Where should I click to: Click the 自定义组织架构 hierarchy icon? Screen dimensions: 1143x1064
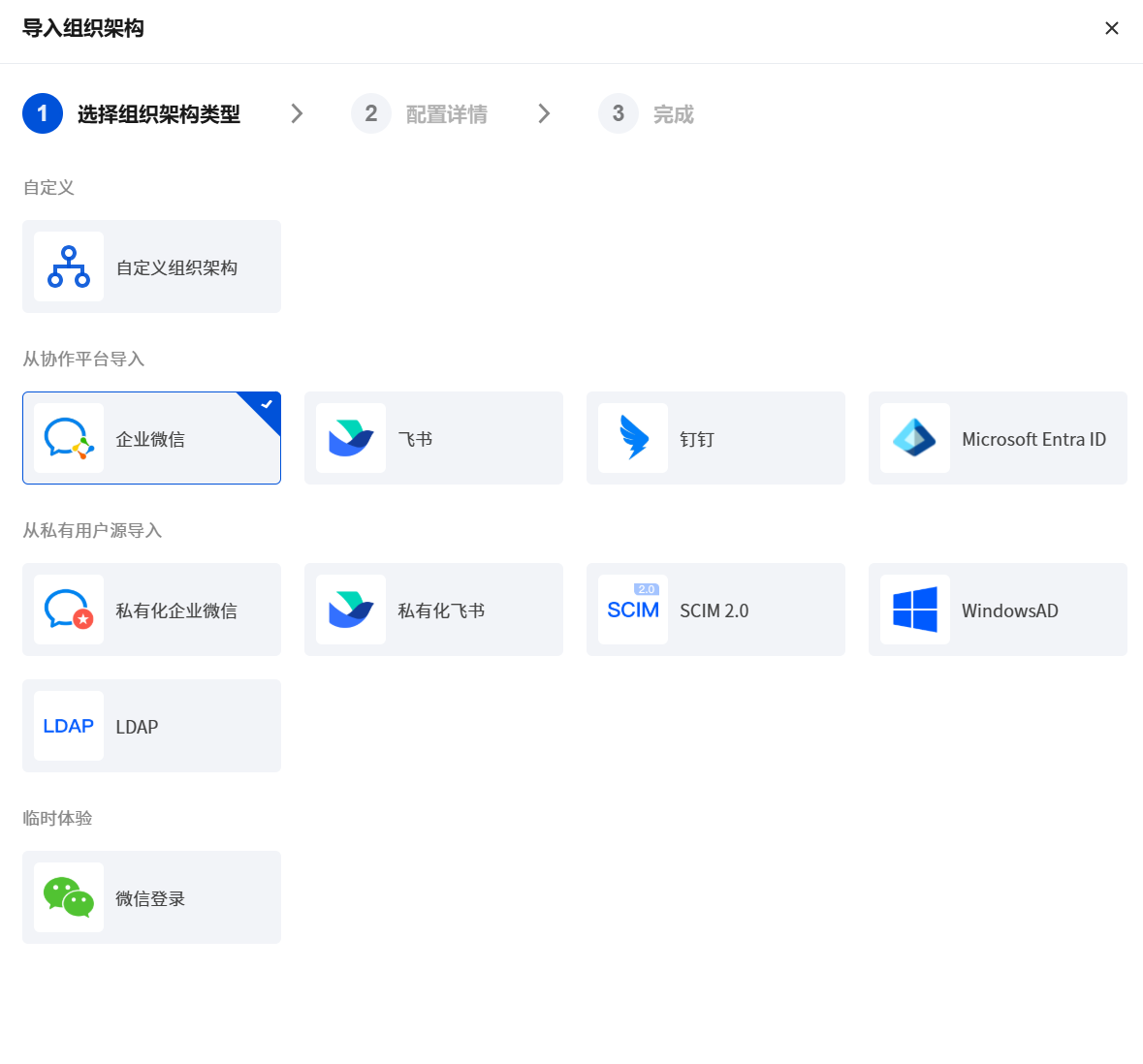coord(69,266)
